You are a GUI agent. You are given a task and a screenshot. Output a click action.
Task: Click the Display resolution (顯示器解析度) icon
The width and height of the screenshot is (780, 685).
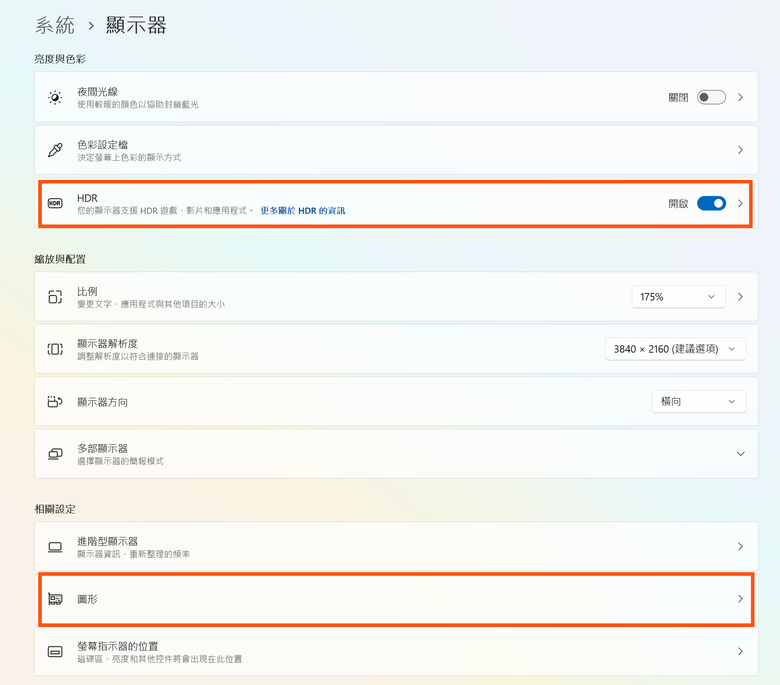click(x=55, y=349)
